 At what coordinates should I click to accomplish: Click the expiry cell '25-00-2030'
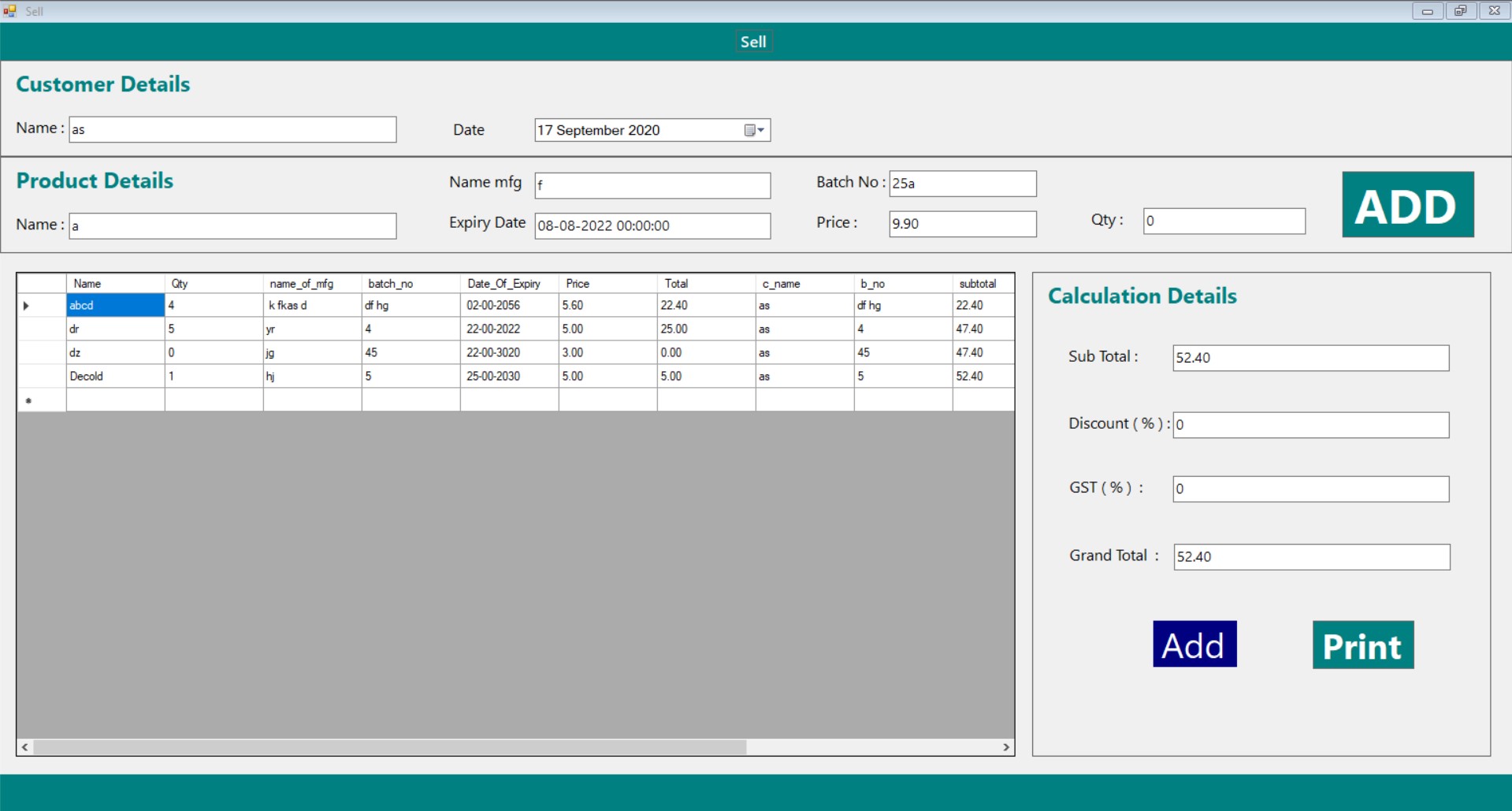coord(509,376)
